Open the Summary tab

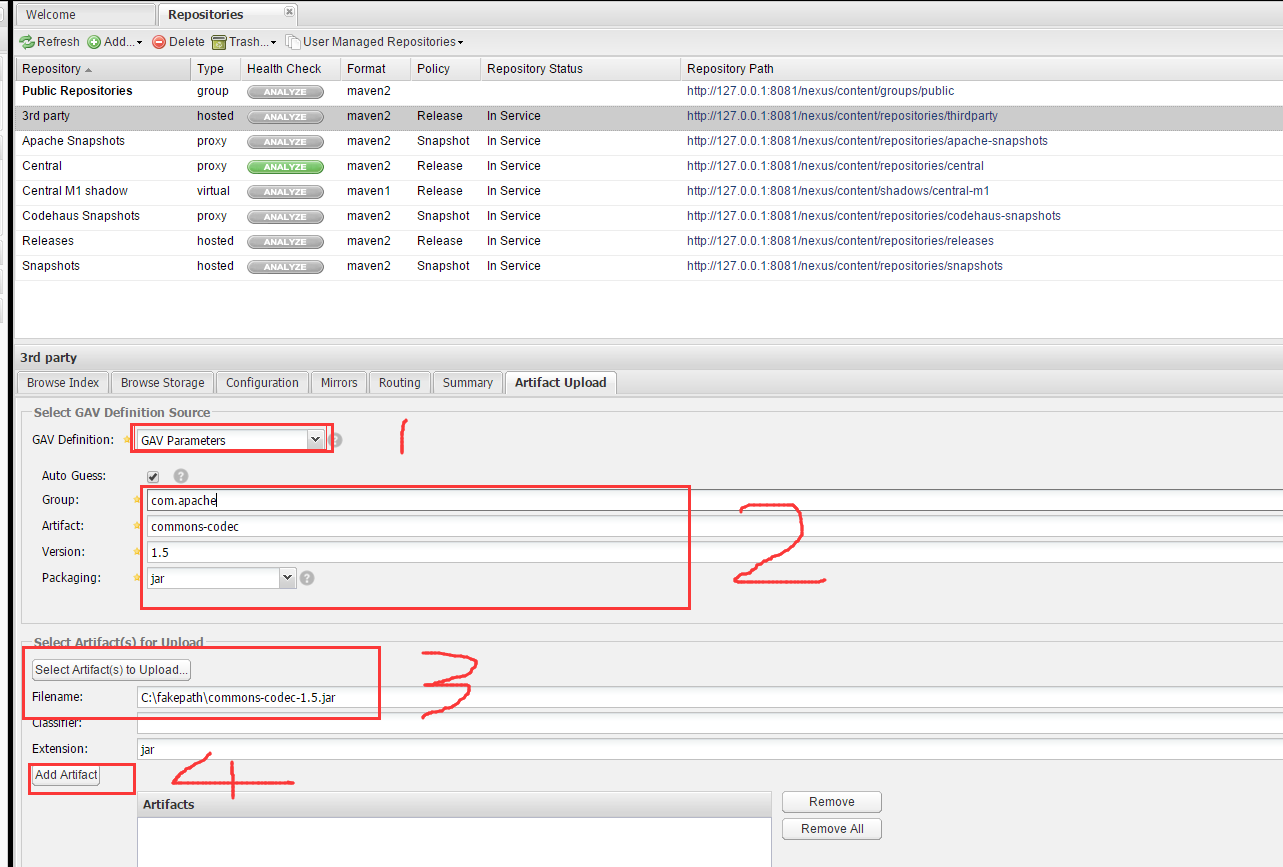click(468, 383)
